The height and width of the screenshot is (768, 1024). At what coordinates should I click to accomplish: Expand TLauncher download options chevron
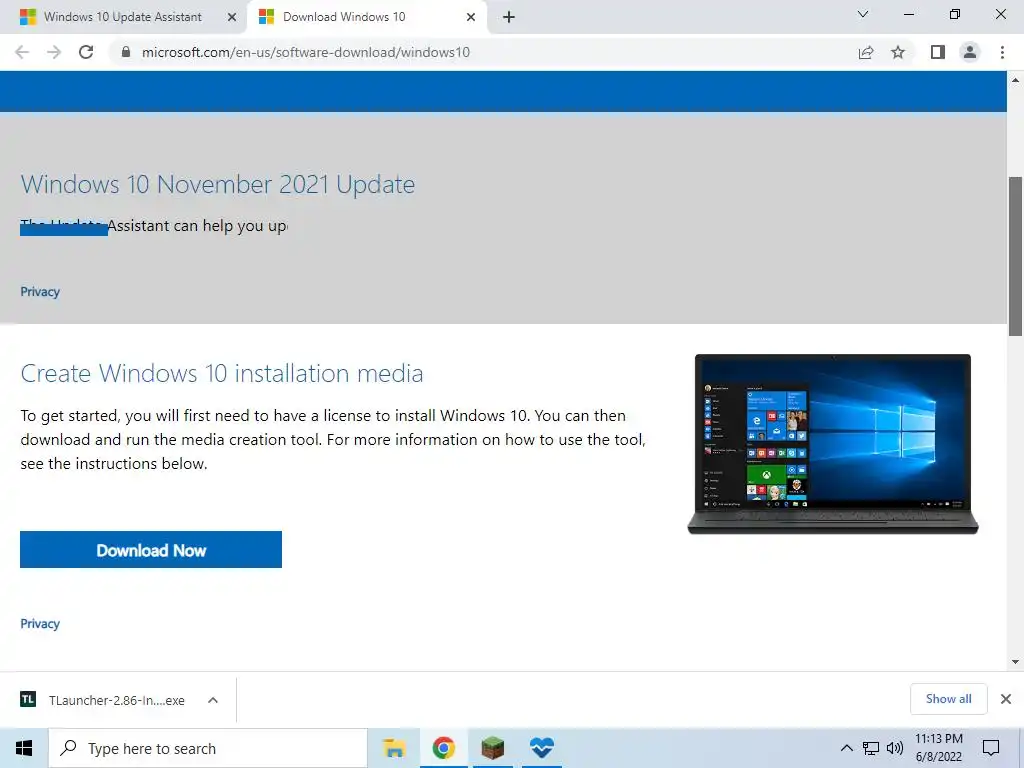pos(212,700)
